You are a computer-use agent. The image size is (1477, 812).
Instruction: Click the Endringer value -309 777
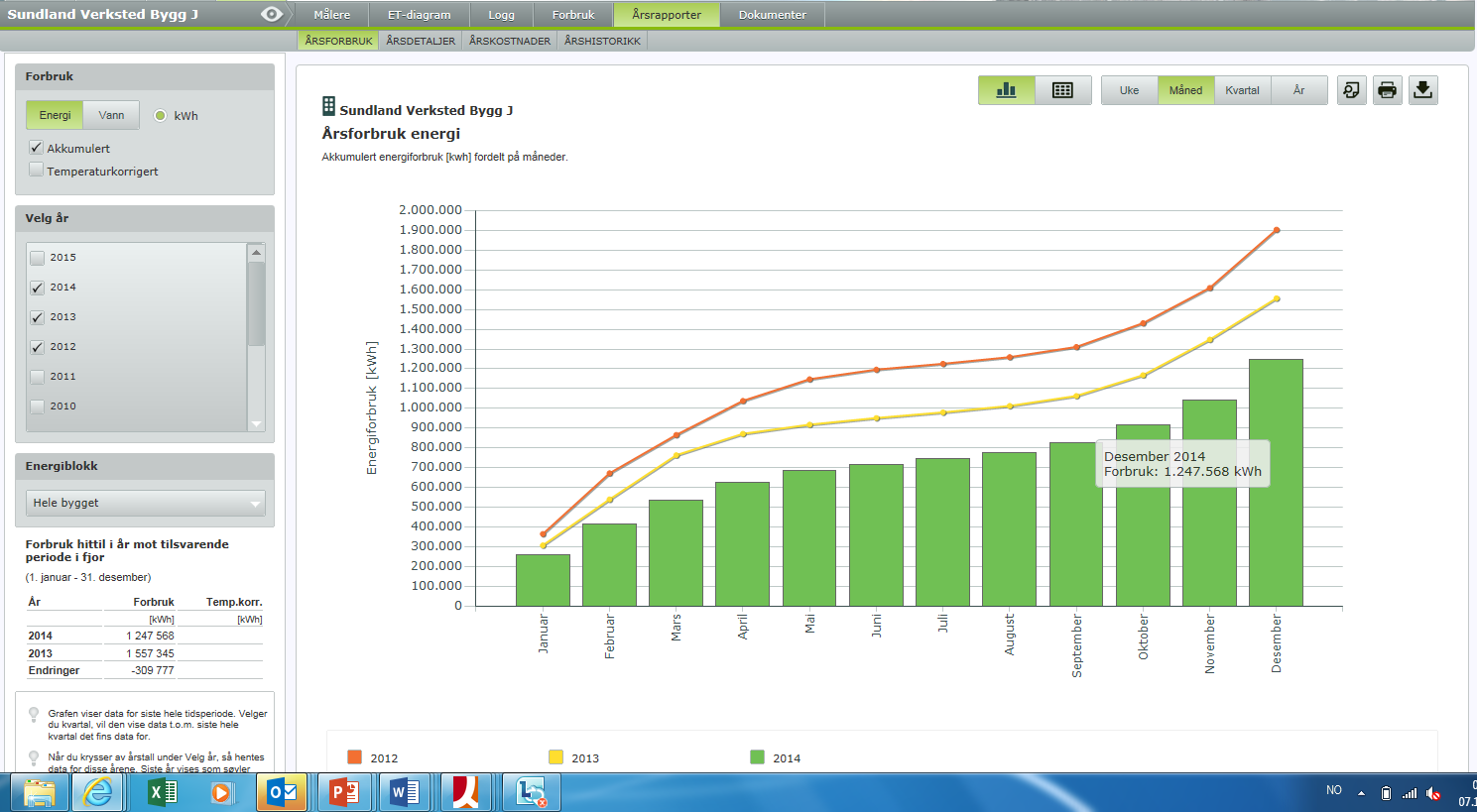(x=153, y=670)
